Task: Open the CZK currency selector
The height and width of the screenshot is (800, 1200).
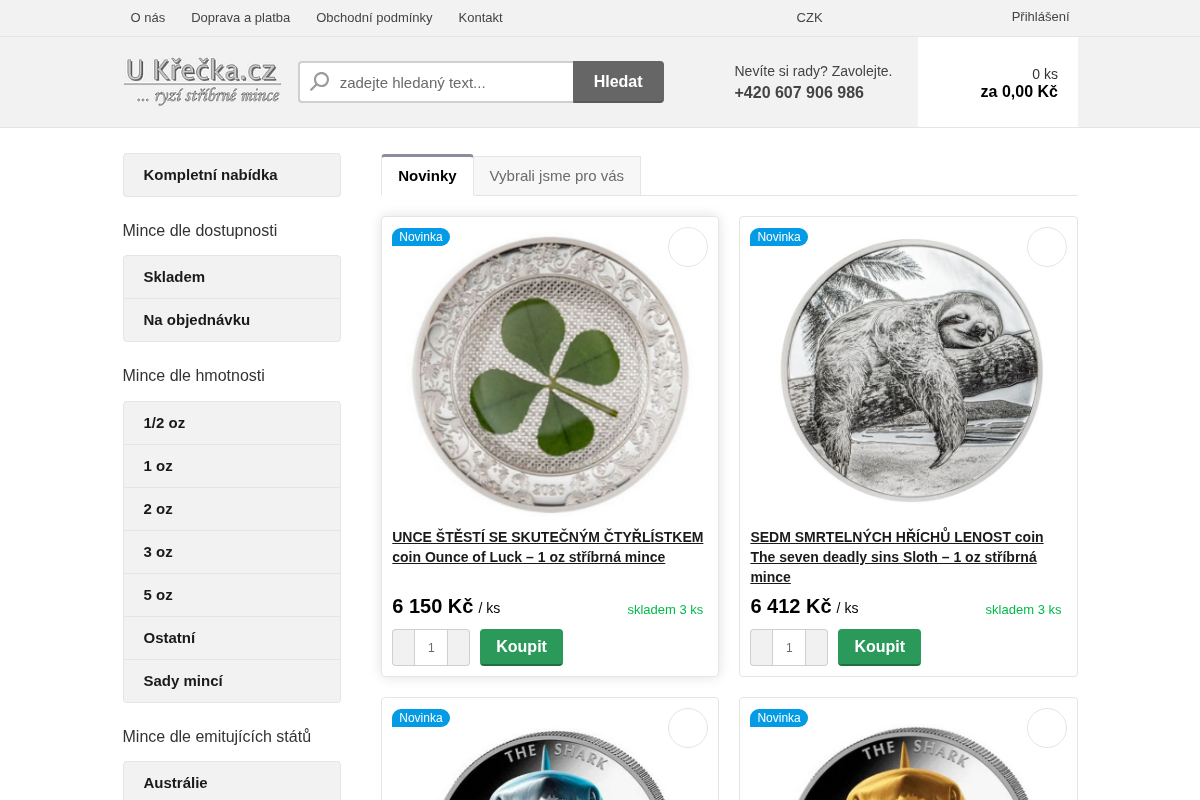Action: pos(810,18)
